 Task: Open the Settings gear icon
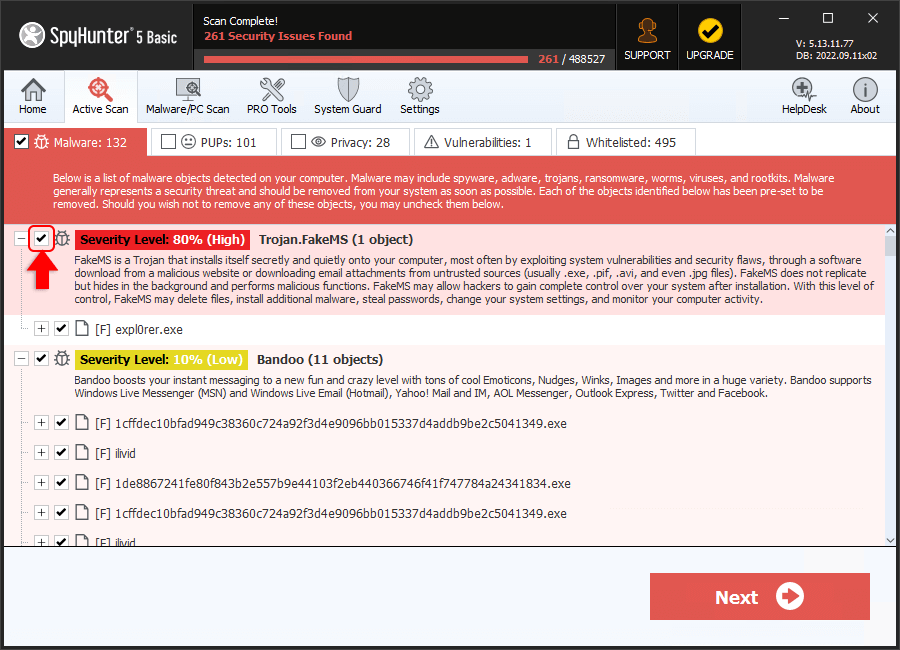[419, 96]
